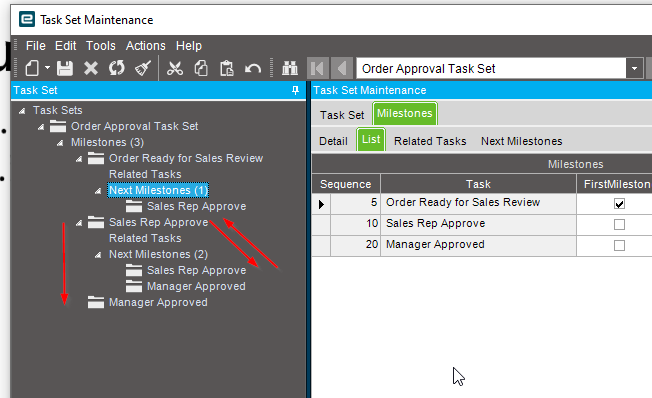Click the Paste clipboard icon
Image resolution: width=652 pixels, height=398 pixels.
pyautogui.click(x=227, y=68)
